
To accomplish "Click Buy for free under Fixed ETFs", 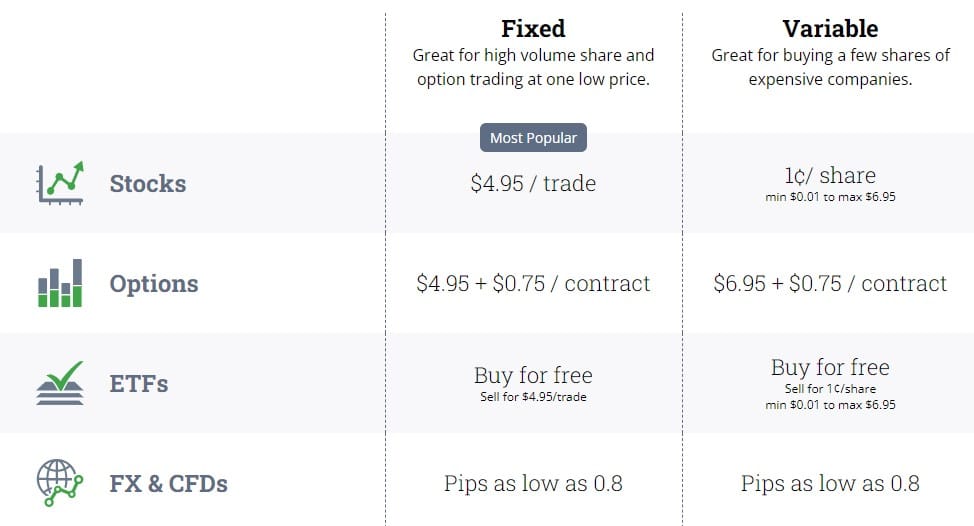I will 533,376.
